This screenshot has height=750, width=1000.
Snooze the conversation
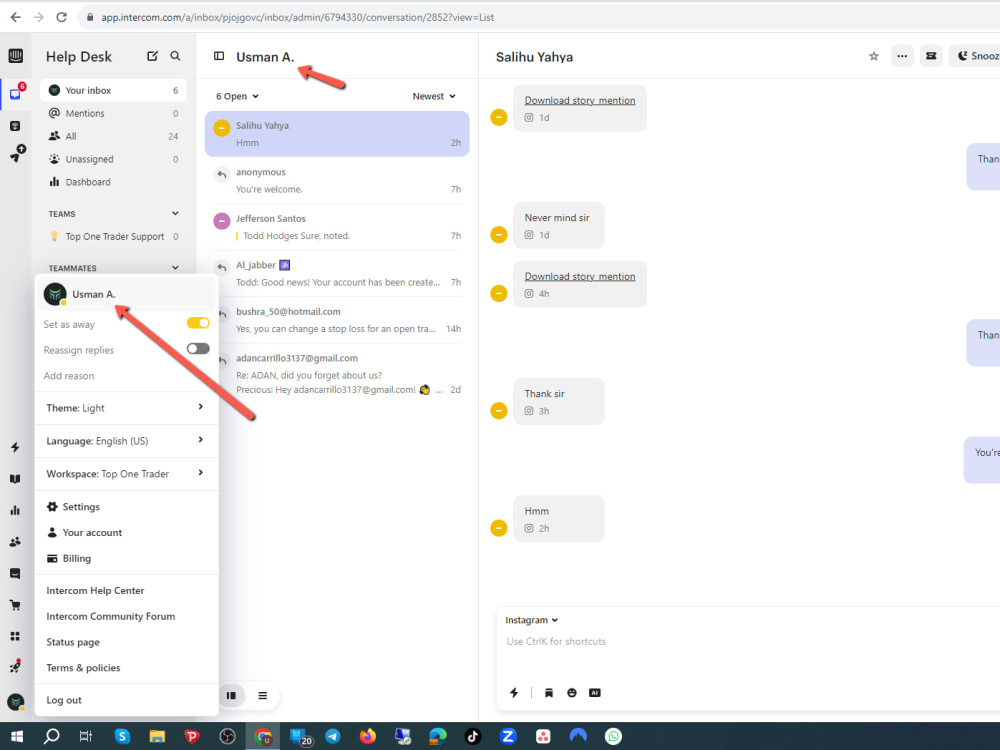point(975,56)
